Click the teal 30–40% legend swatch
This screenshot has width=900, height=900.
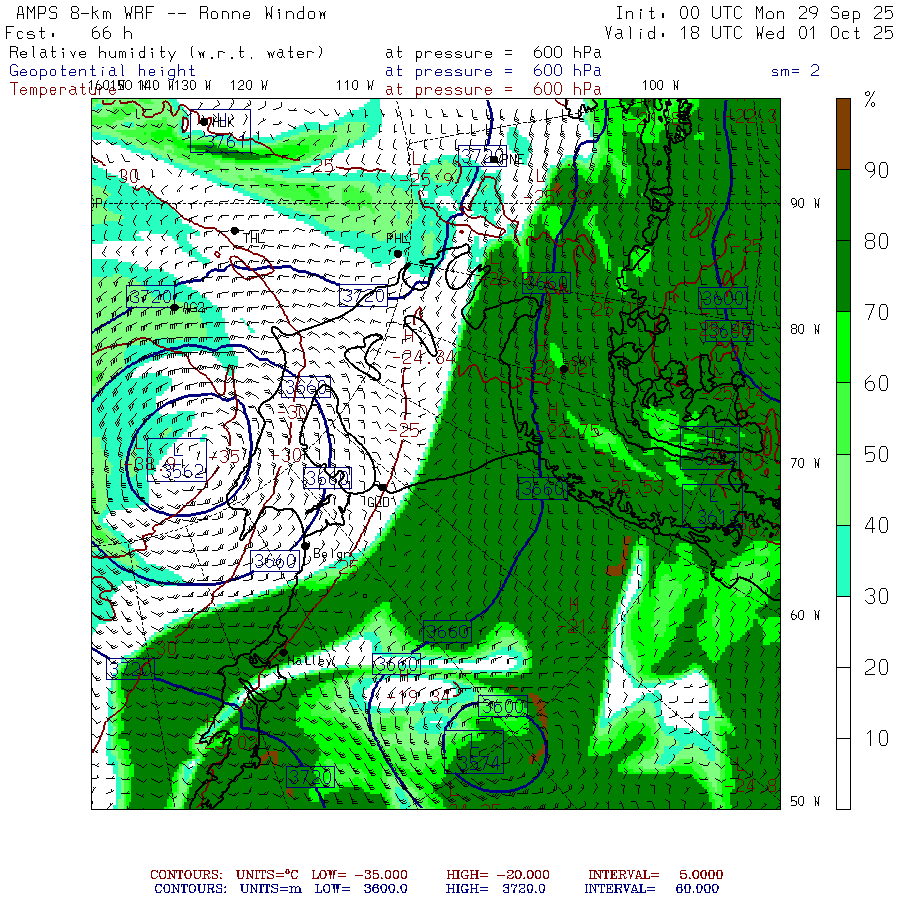click(844, 560)
